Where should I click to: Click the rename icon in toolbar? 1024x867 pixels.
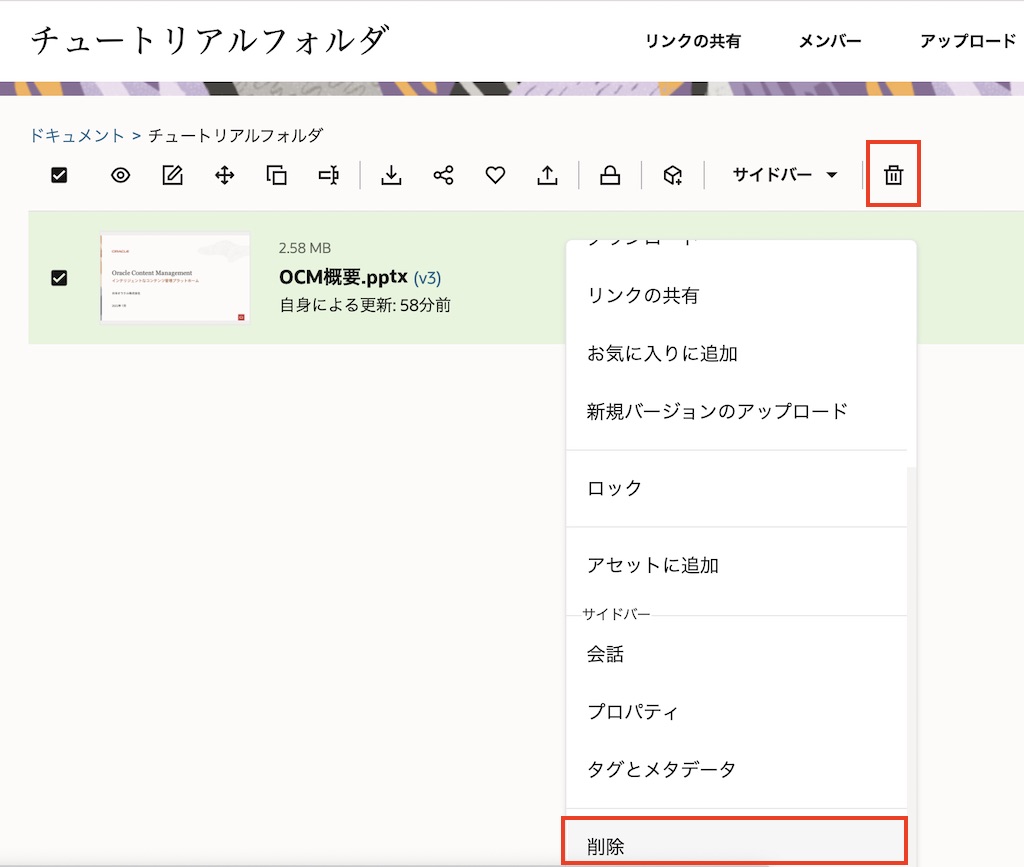click(328, 176)
